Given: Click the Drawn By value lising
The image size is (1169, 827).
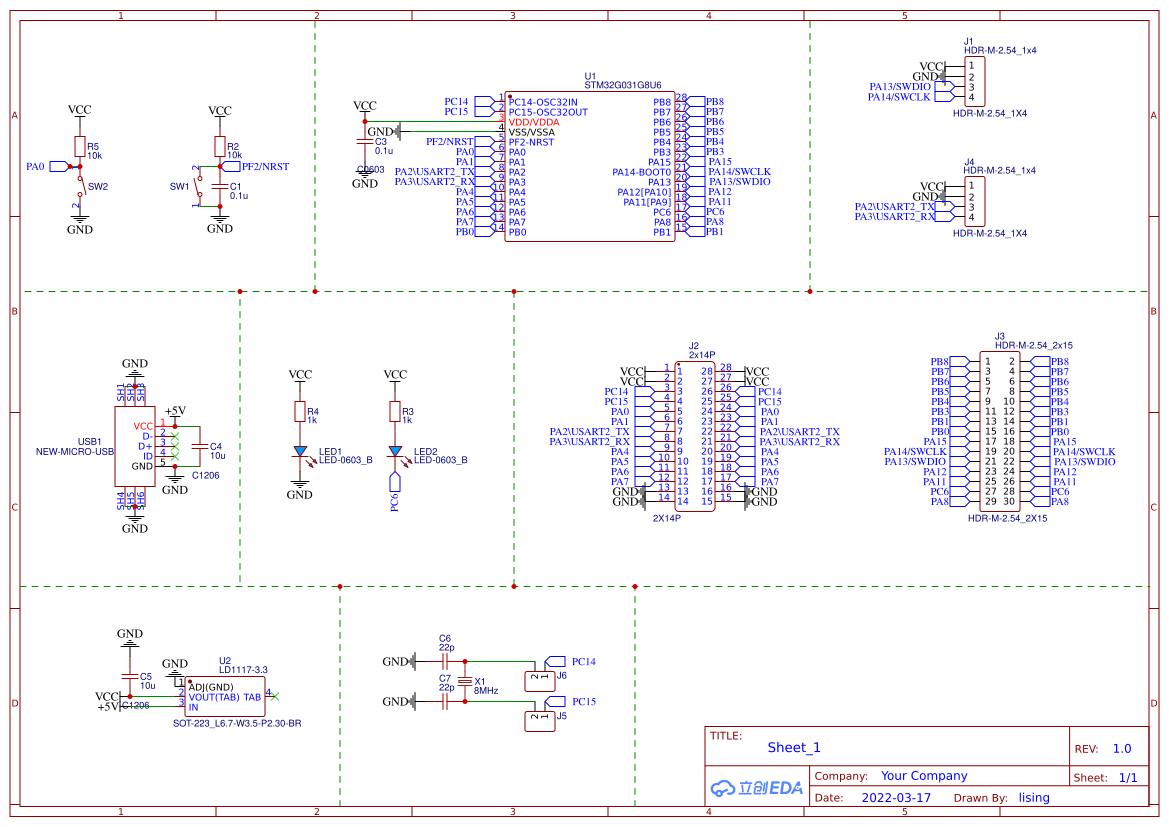Looking at the screenshot, I should click(1033, 797).
